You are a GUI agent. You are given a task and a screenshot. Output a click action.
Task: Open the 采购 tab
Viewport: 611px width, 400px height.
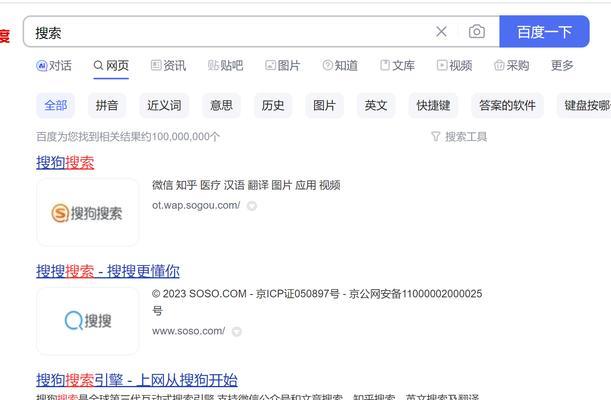511,65
